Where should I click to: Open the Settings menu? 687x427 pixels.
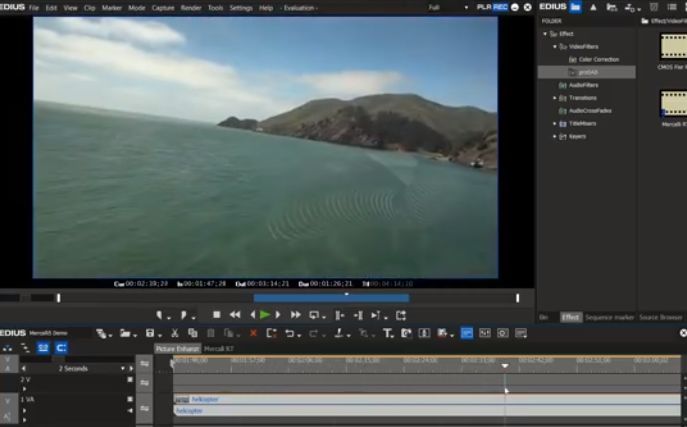pos(241,8)
